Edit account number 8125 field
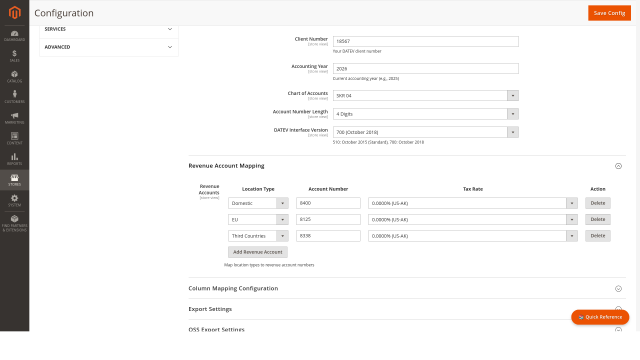This screenshot has height=360, width=640. (x=328, y=220)
